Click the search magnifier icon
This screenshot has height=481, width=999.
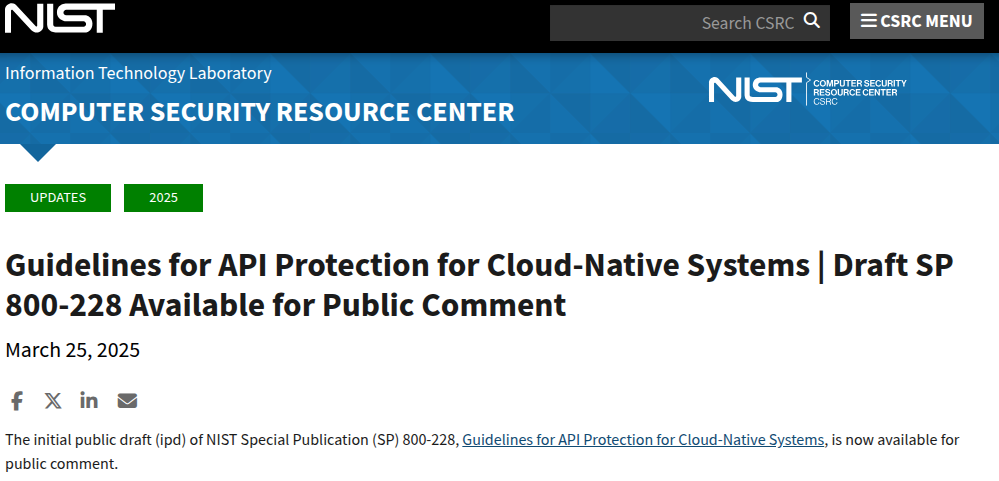pyautogui.click(x=812, y=20)
